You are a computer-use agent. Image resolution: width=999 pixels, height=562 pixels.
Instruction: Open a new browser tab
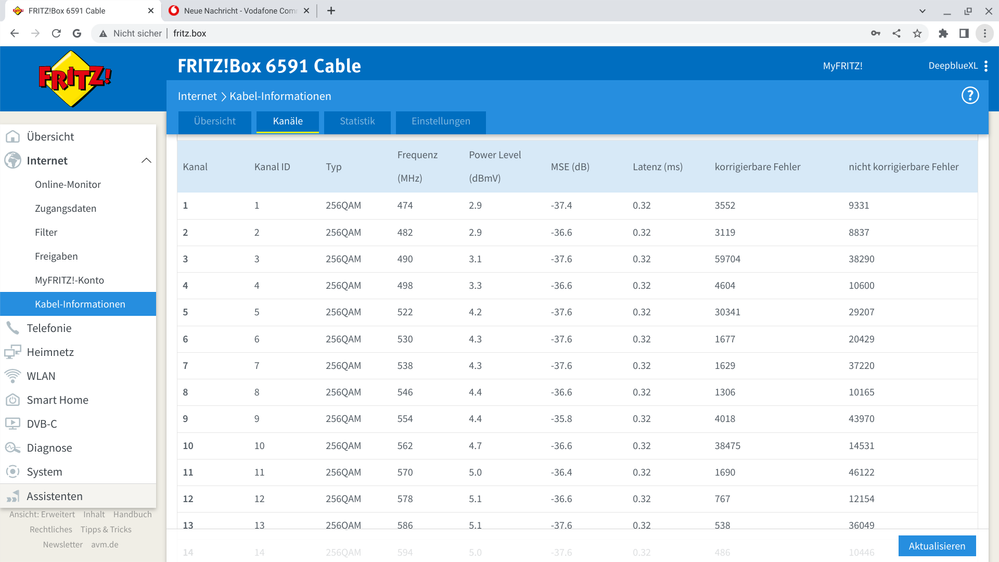pyautogui.click(x=331, y=11)
